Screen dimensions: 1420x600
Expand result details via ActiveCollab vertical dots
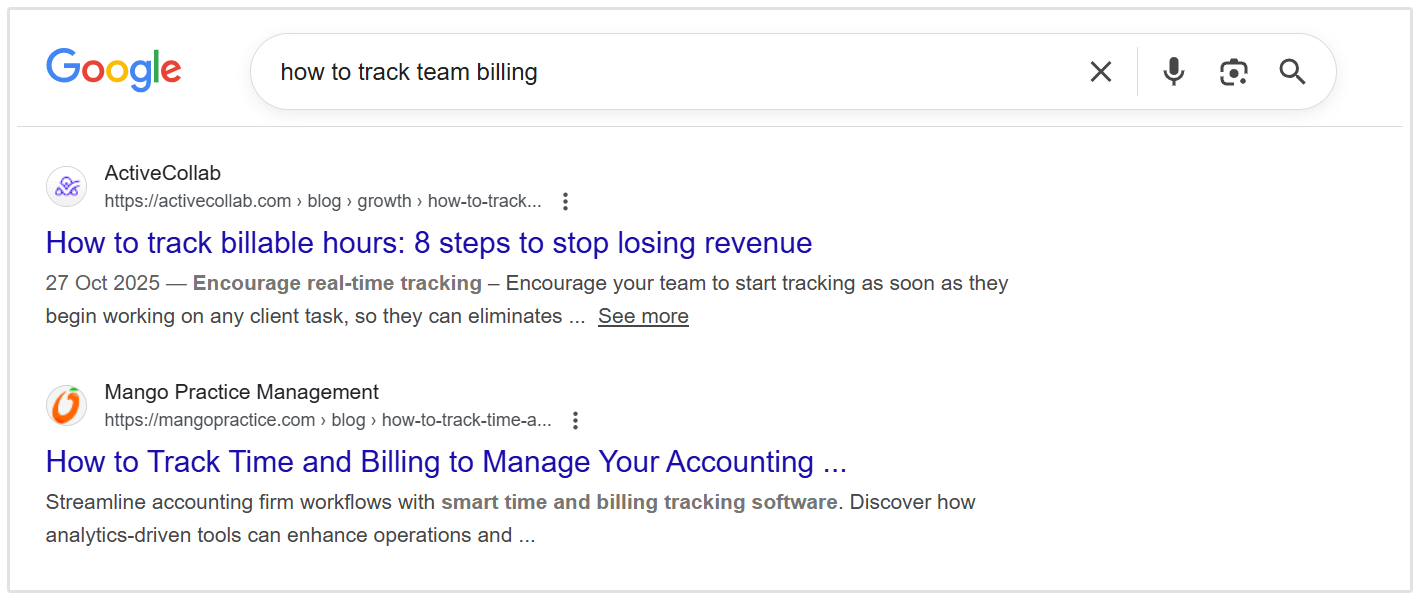coord(565,201)
